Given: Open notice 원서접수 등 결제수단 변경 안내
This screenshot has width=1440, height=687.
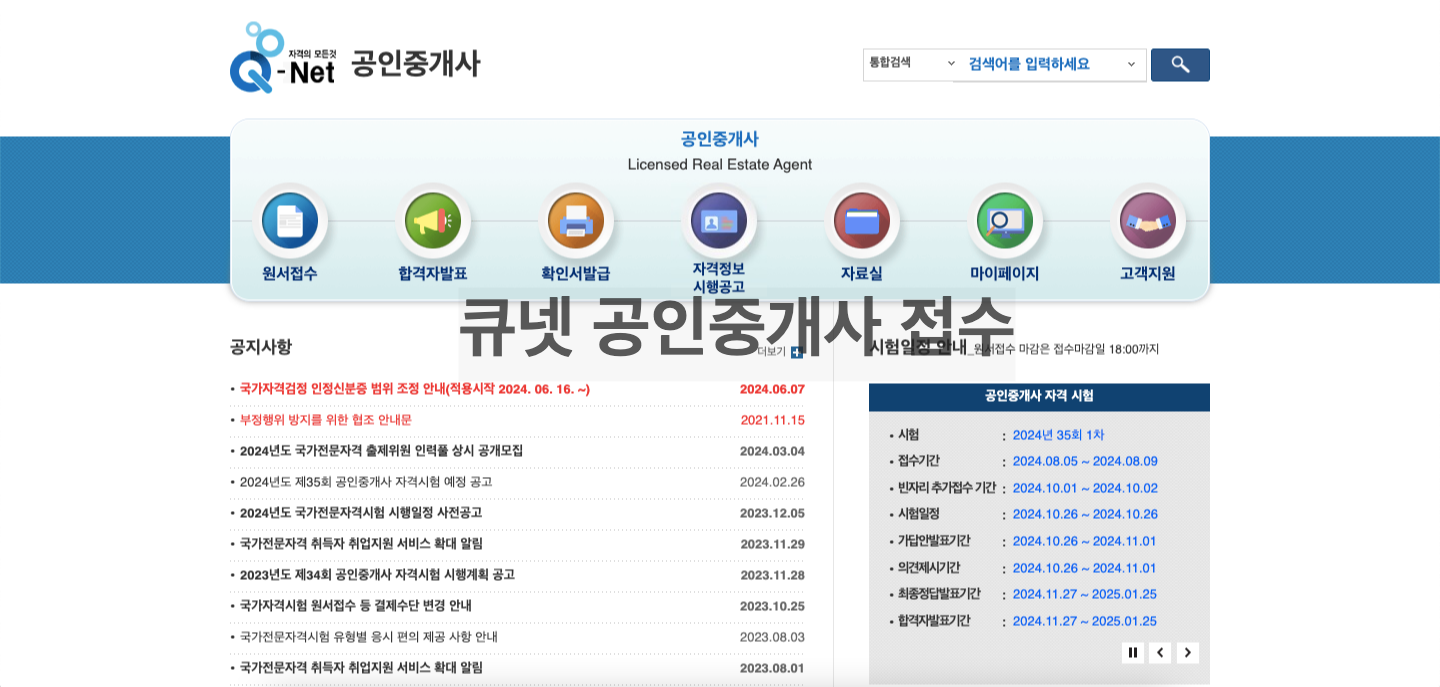Looking at the screenshot, I should point(355,606).
